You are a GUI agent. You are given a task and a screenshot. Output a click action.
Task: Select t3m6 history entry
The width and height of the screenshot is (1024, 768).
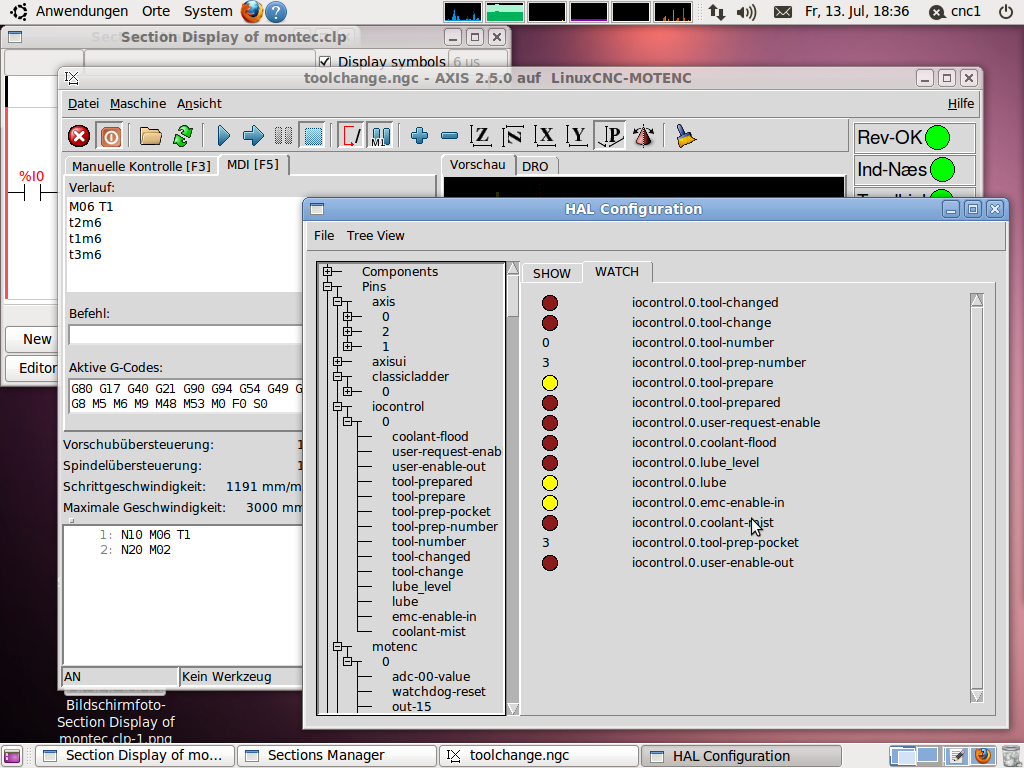(85, 255)
